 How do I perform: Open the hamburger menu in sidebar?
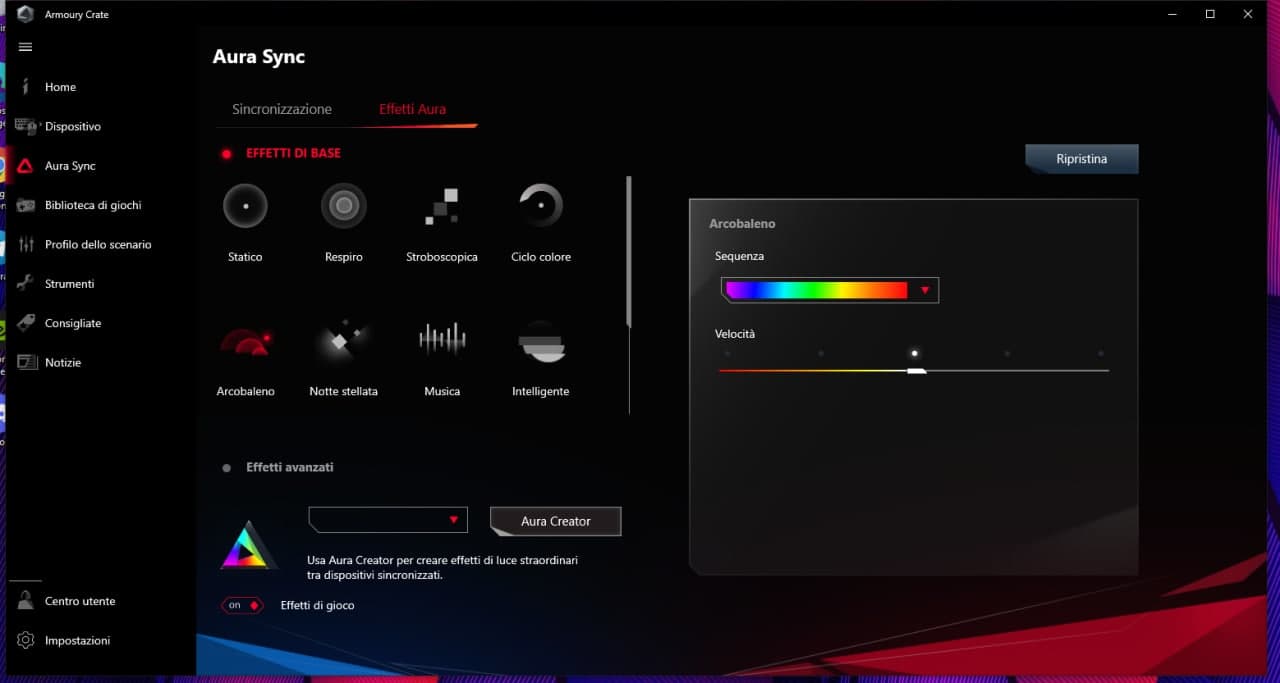(x=25, y=47)
